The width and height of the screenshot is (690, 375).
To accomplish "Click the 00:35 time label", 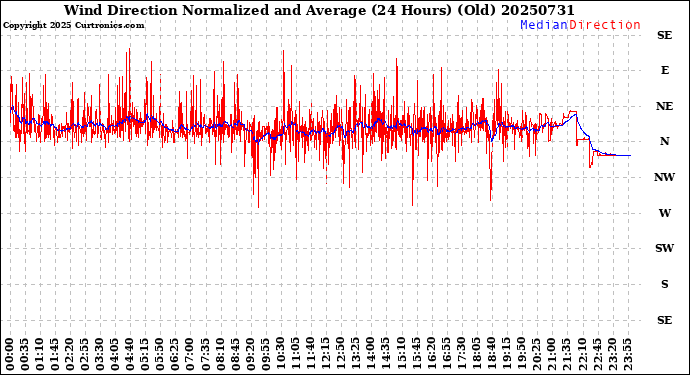I will 25,354.
